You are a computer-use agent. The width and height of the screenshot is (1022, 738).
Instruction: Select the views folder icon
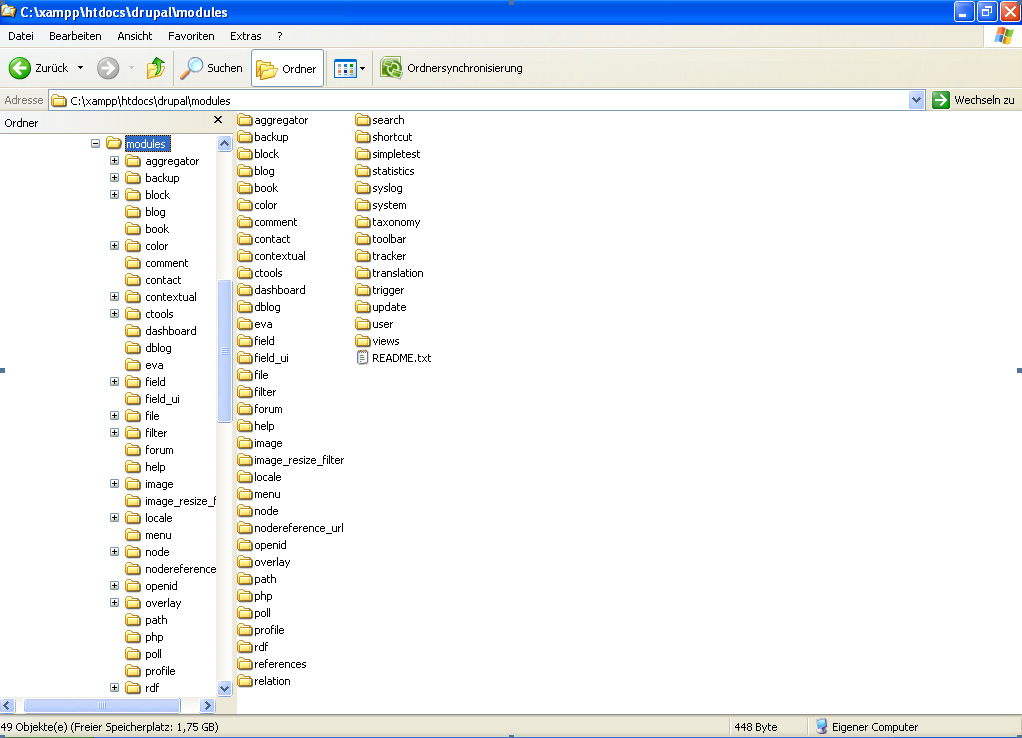pyautogui.click(x=363, y=341)
